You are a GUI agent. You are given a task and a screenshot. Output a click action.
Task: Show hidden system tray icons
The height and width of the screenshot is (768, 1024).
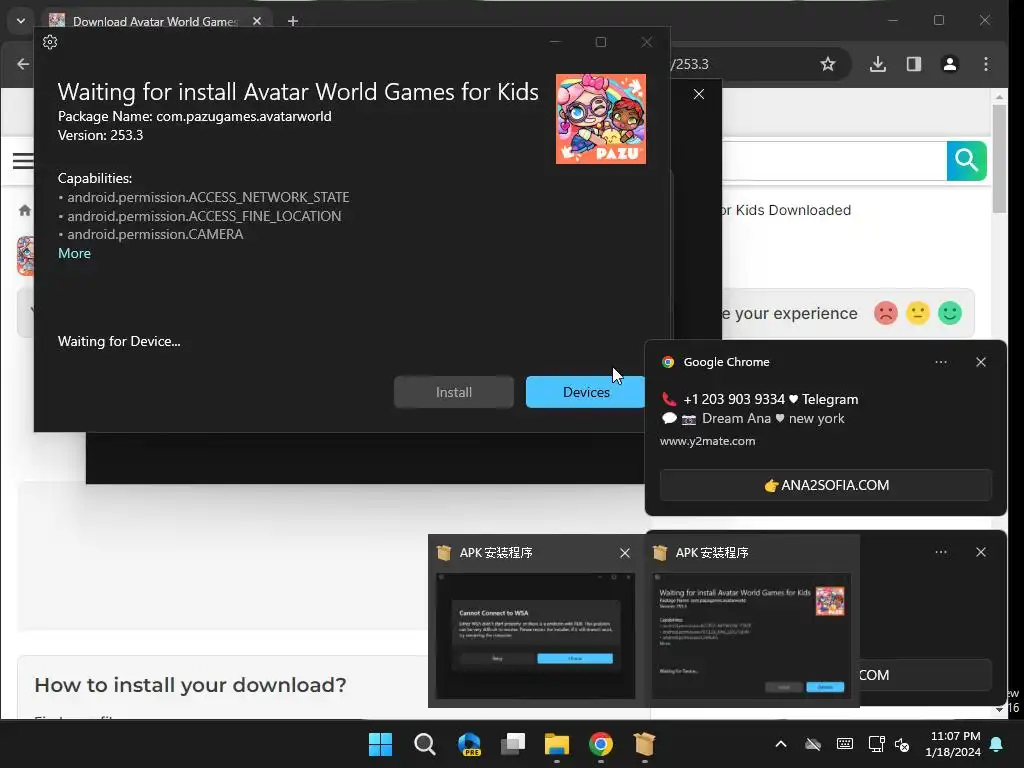[780, 744]
